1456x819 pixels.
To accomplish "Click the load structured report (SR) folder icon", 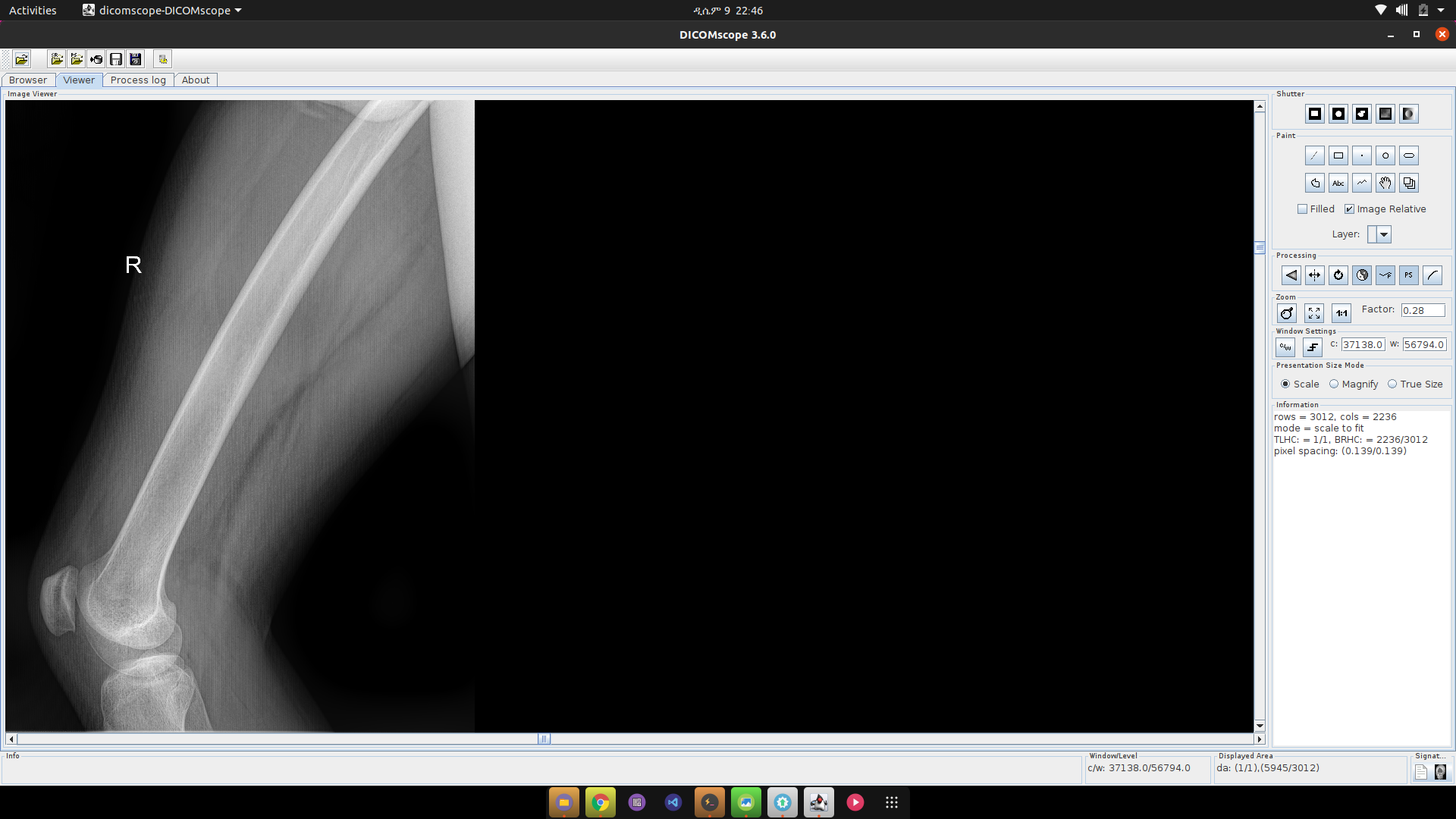I will pyautogui.click(x=57, y=59).
